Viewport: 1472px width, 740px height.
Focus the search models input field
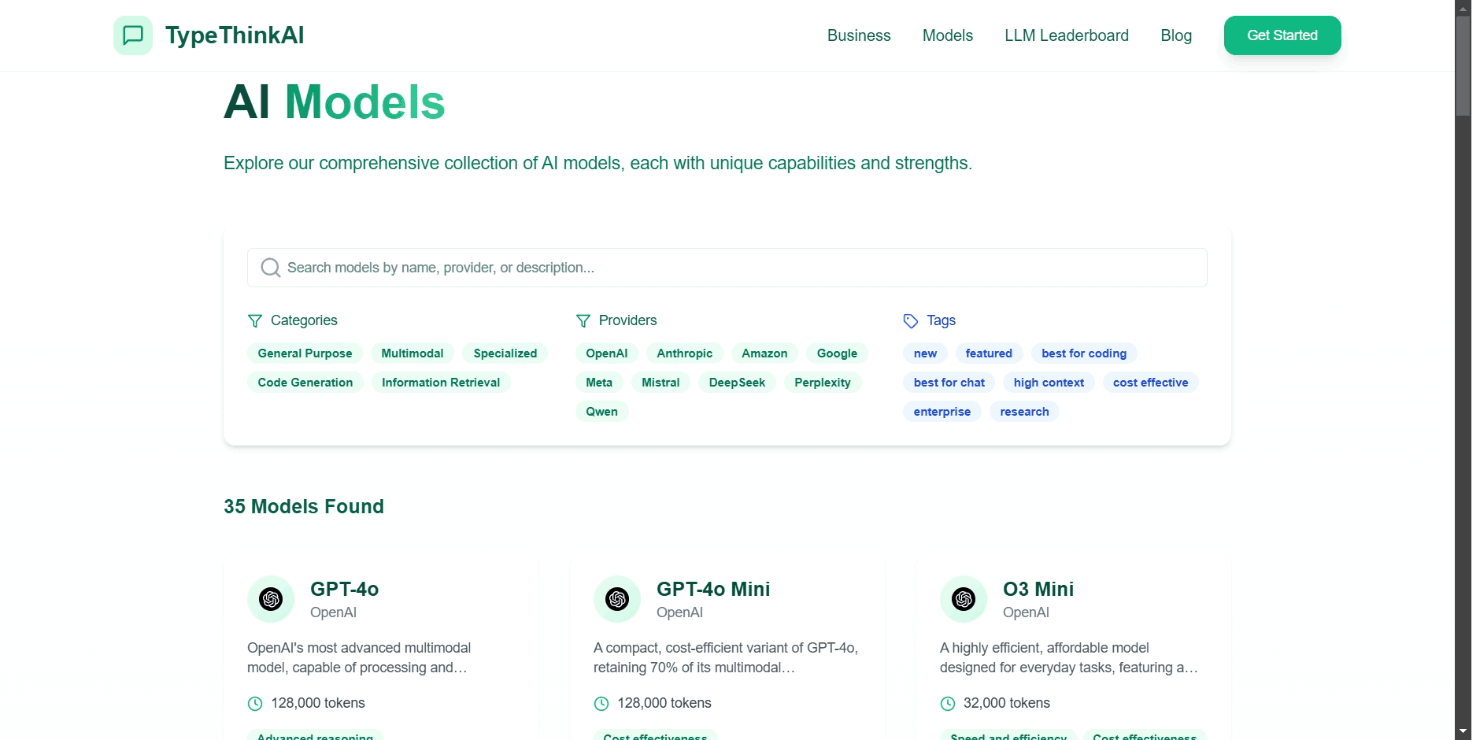(x=727, y=268)
